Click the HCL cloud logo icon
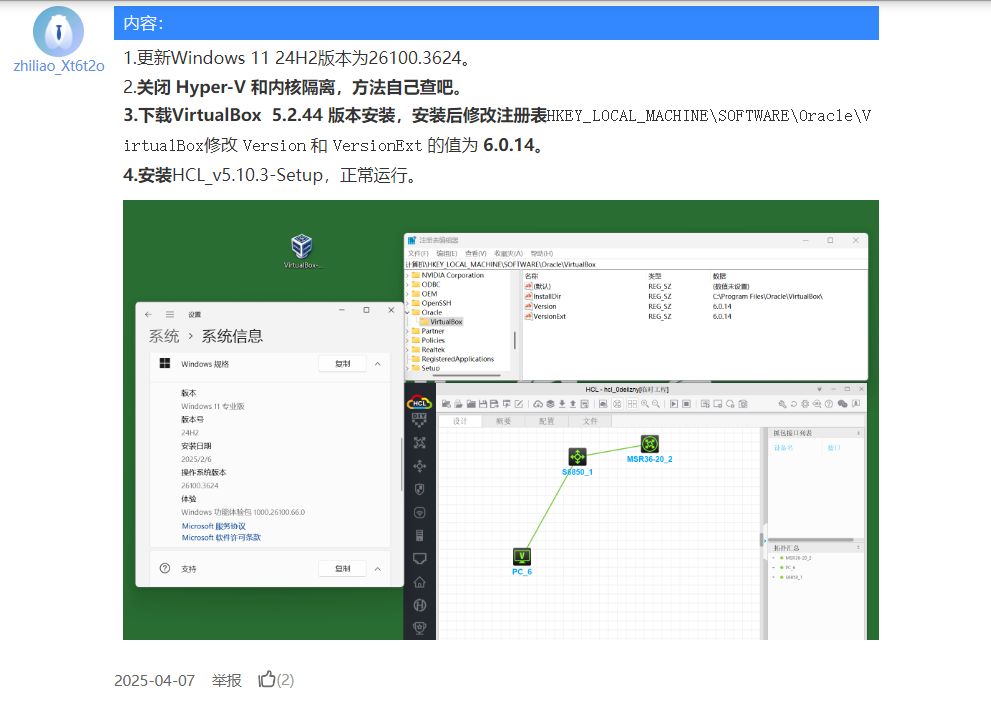This screenshot has height=707, width=991. pyautogui.click(x=419, y=403)
